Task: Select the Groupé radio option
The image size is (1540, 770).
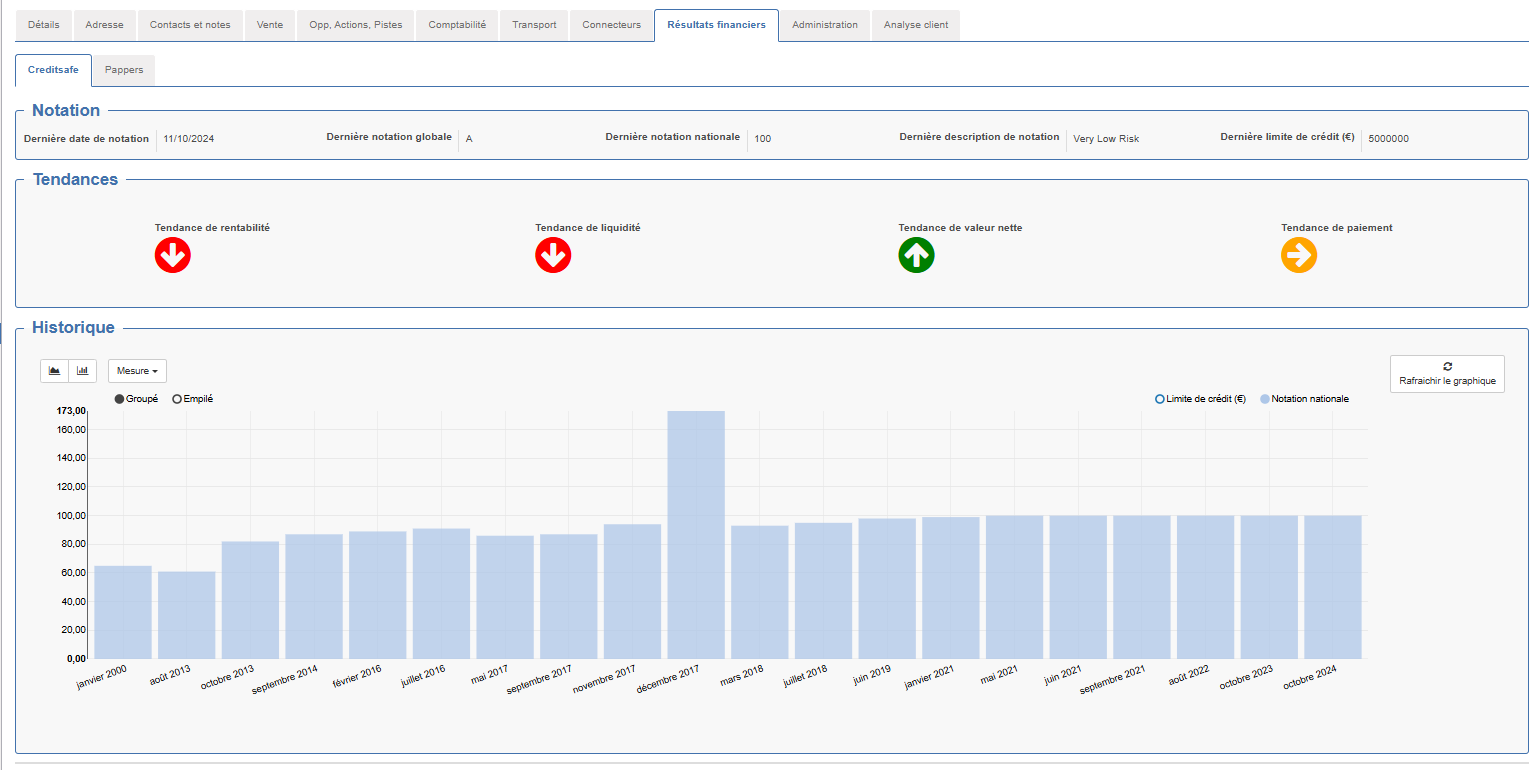Action: pyautogui.click(x=136, y=399)
